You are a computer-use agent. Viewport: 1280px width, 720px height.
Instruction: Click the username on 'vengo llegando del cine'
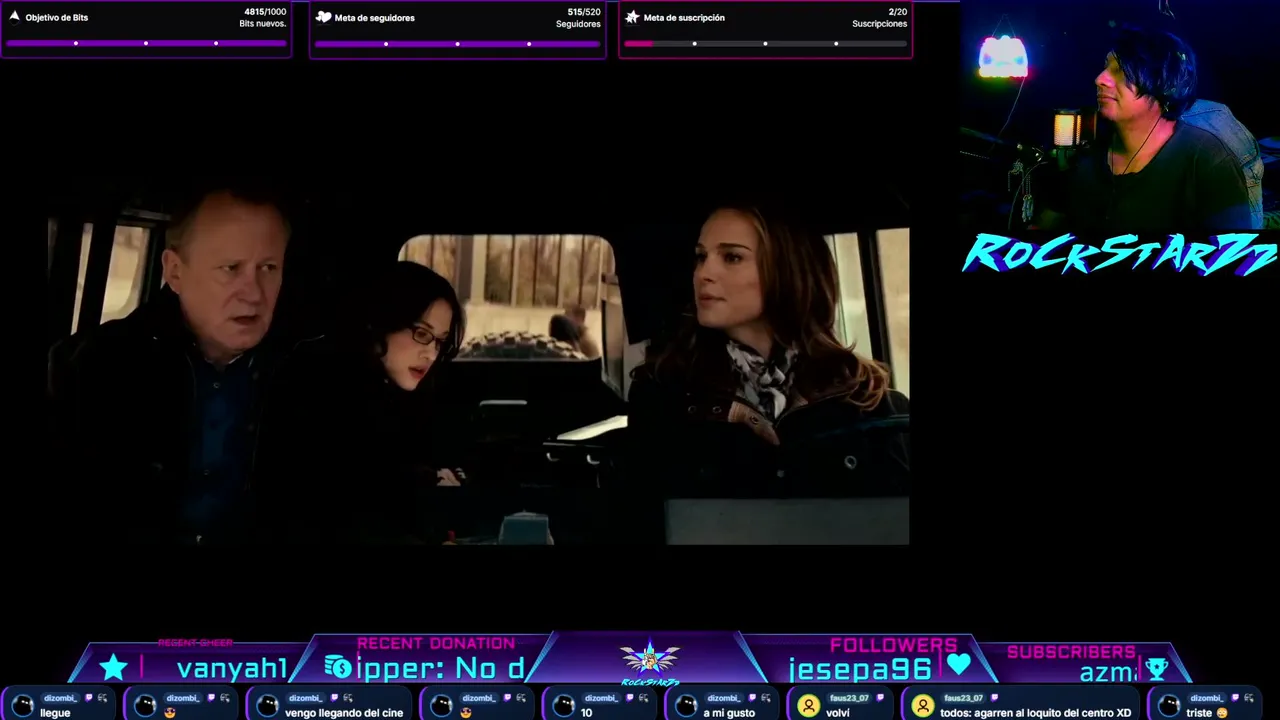pos(304,698)
